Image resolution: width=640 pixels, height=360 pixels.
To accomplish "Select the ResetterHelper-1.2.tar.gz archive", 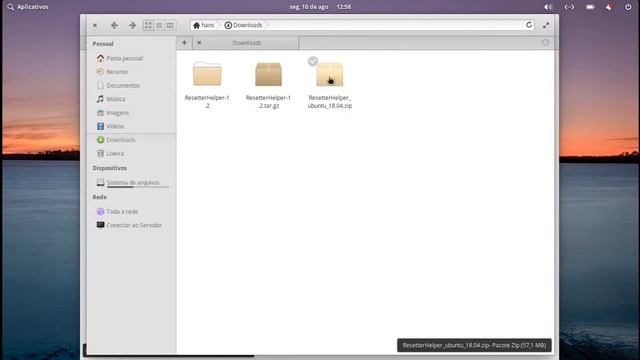I will click(x=268, y=85).
